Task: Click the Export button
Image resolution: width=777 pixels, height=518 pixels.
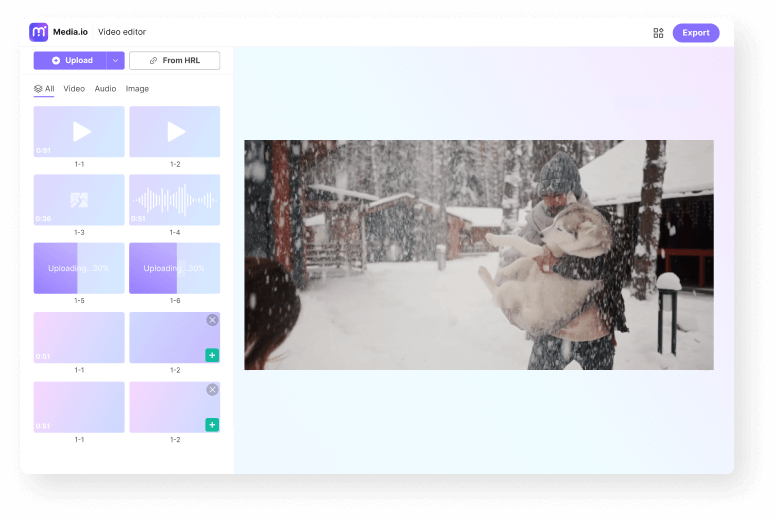Action: 695,33
